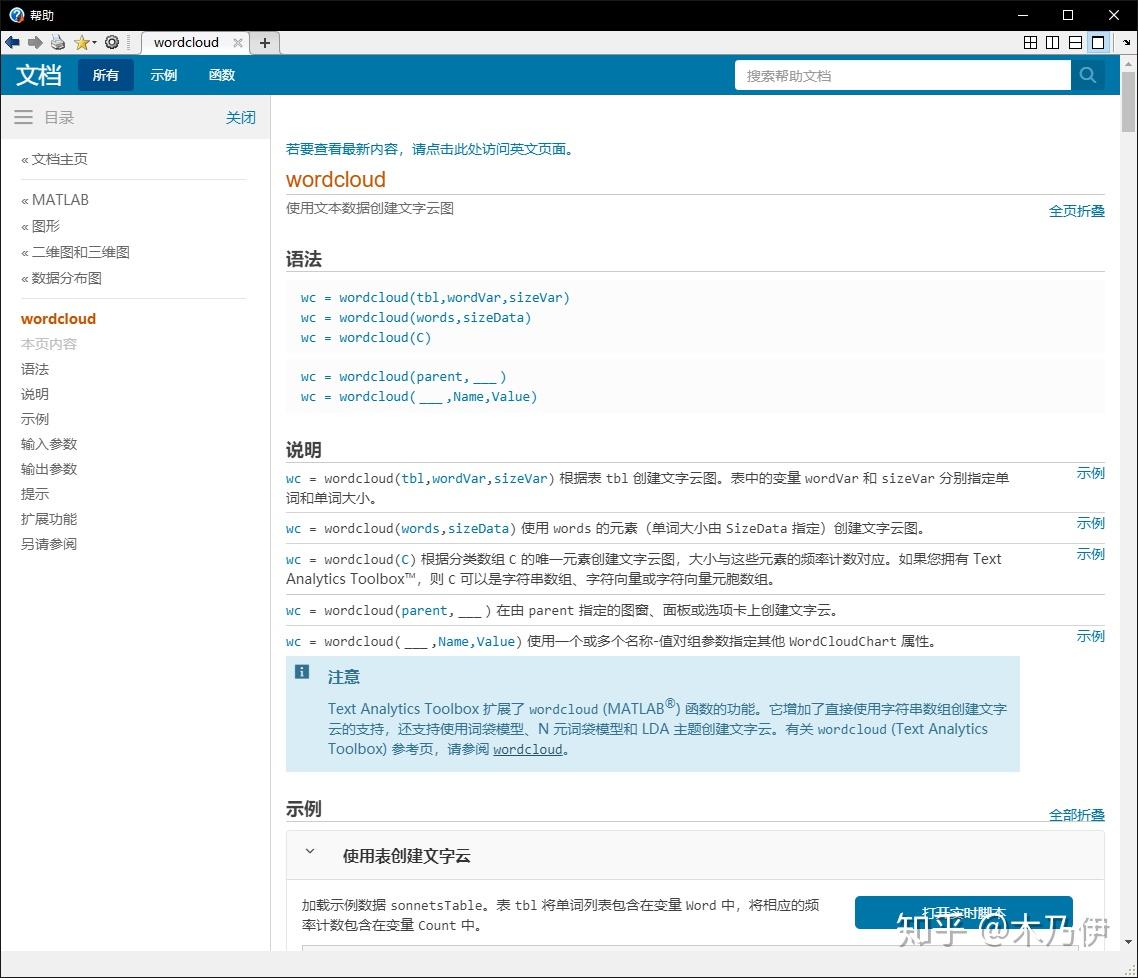This screenshot has width=1138, height=978.
Task: Tile pages in four-pane grid layout
Action: (1030, 42)
